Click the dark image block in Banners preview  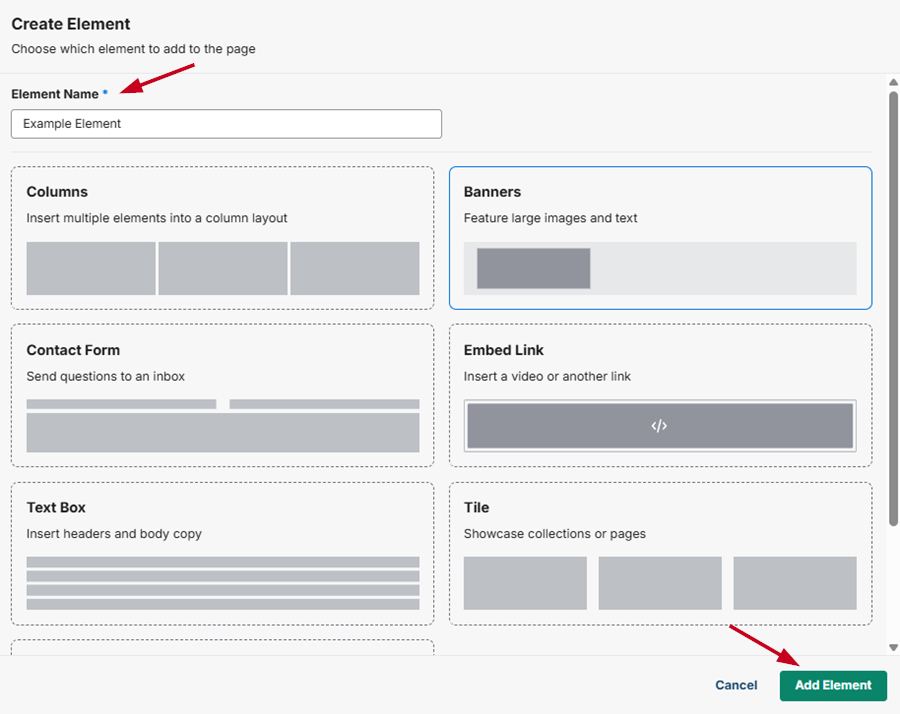[x=533, y=268]
